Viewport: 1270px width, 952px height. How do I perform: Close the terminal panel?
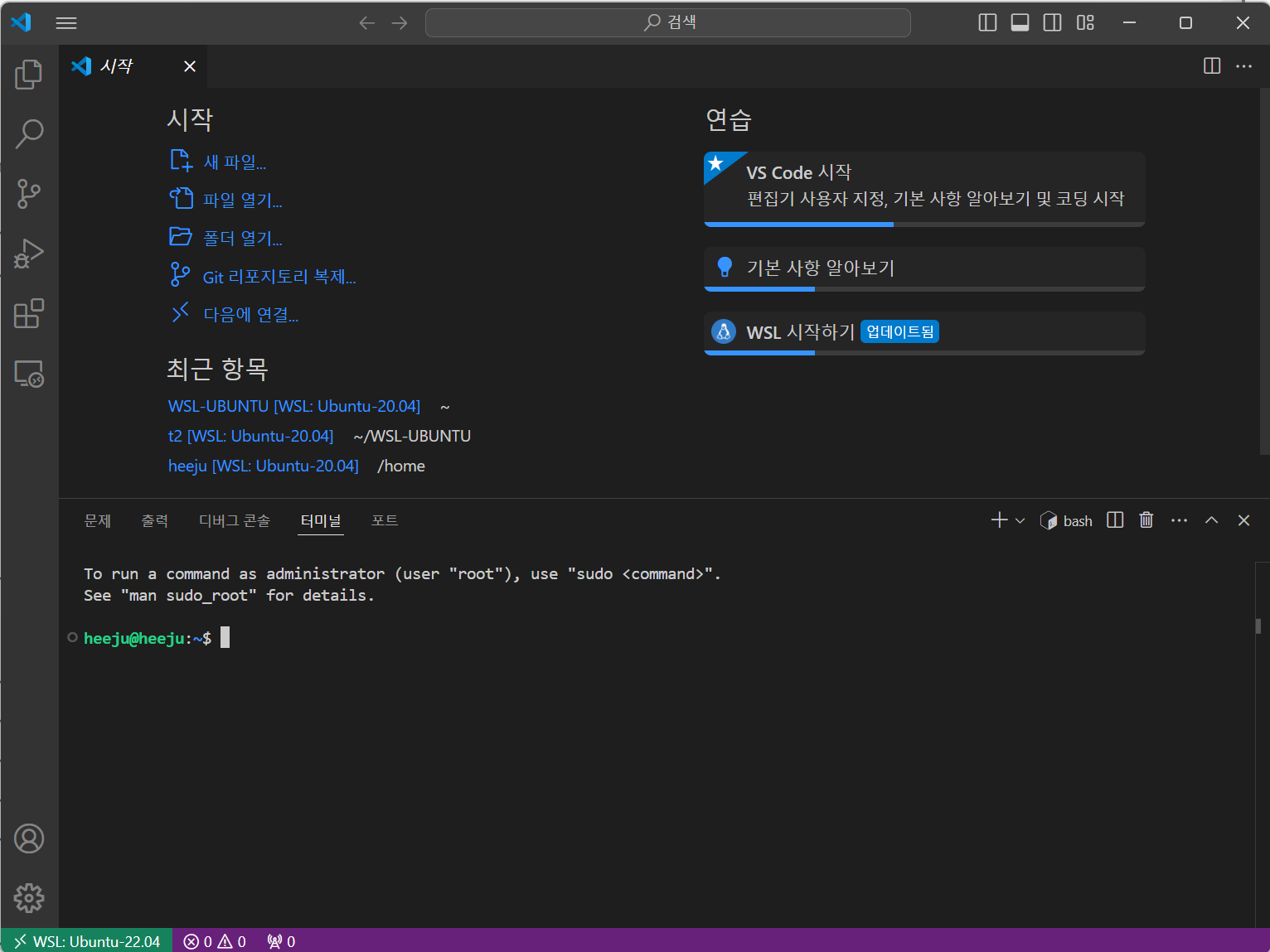coord(1243,520)
